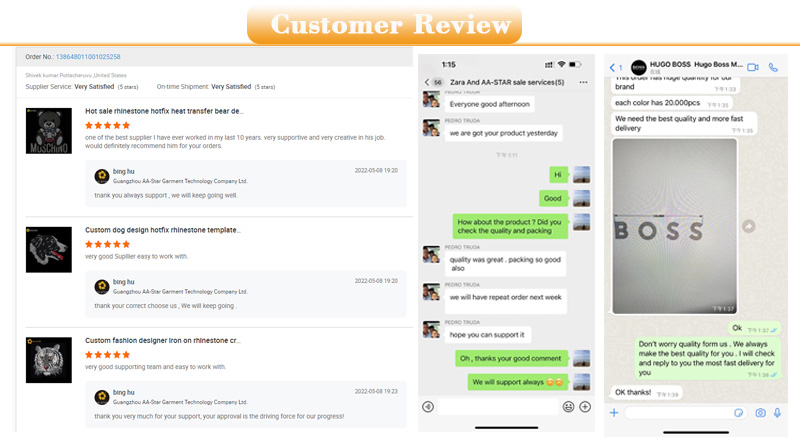Image resolution: width=800 pixels, height=440 pixels.
Task: Tap the forward arrow beside the BOSS image
Action: [748, 226]
